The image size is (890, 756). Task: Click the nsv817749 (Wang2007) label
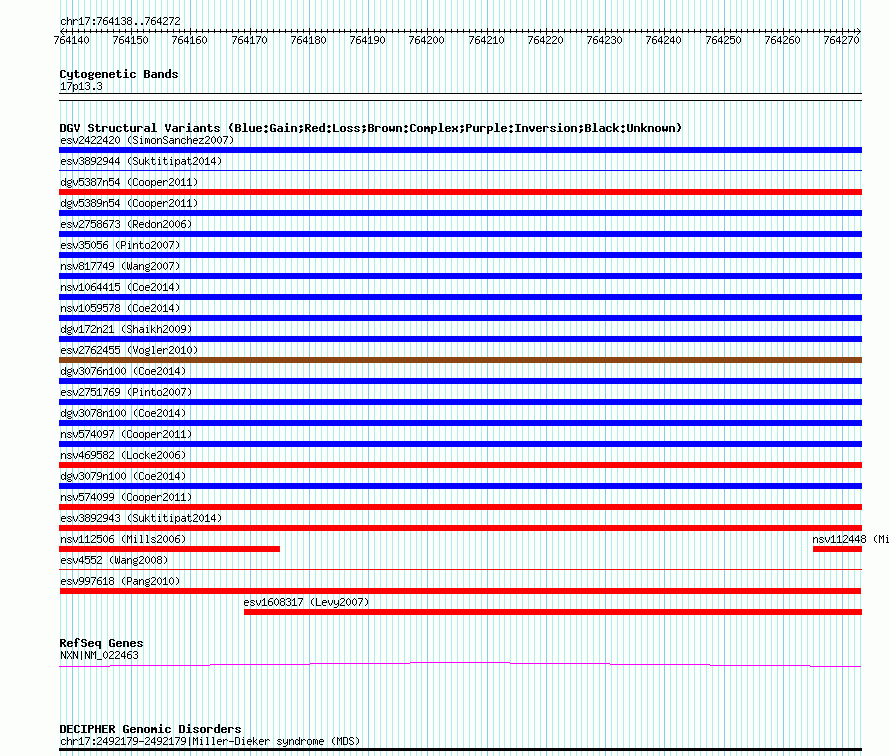pyautogui.click(x=120, y=266)
